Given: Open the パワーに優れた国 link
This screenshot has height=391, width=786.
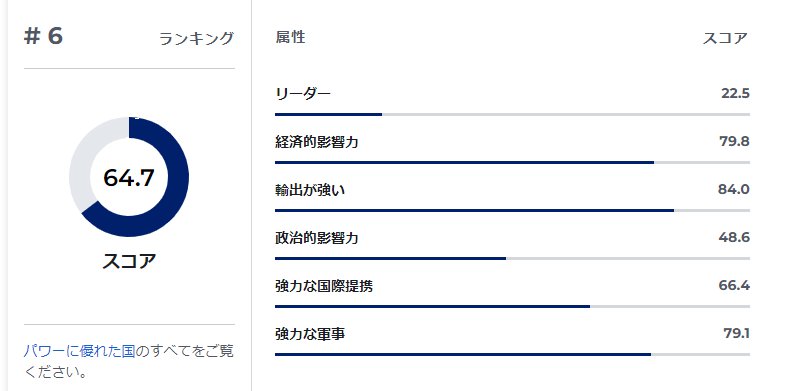Looking at the screenshot, I should [79, 351].
